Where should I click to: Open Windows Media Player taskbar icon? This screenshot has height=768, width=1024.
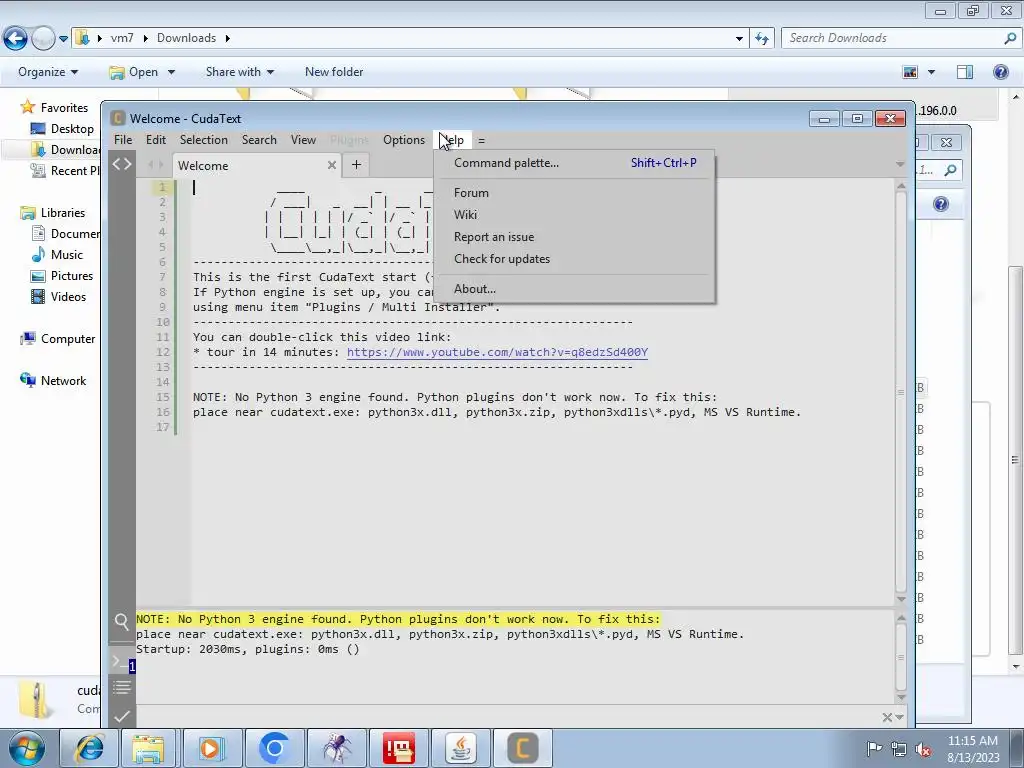point(212,748)
